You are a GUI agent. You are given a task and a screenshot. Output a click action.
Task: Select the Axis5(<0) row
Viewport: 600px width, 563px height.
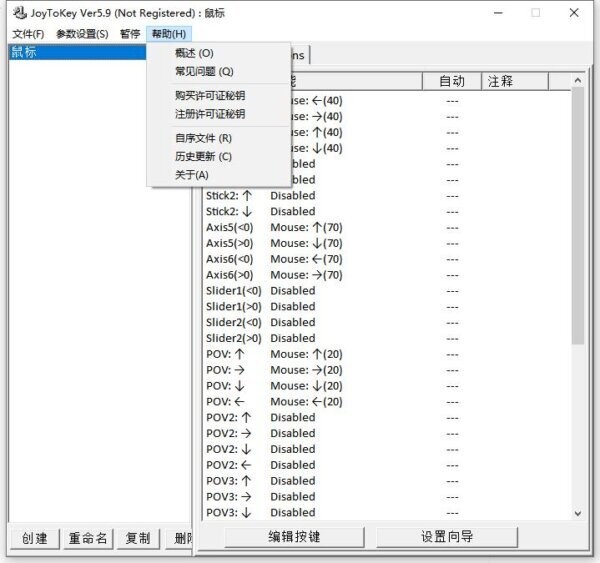[386, 227]
